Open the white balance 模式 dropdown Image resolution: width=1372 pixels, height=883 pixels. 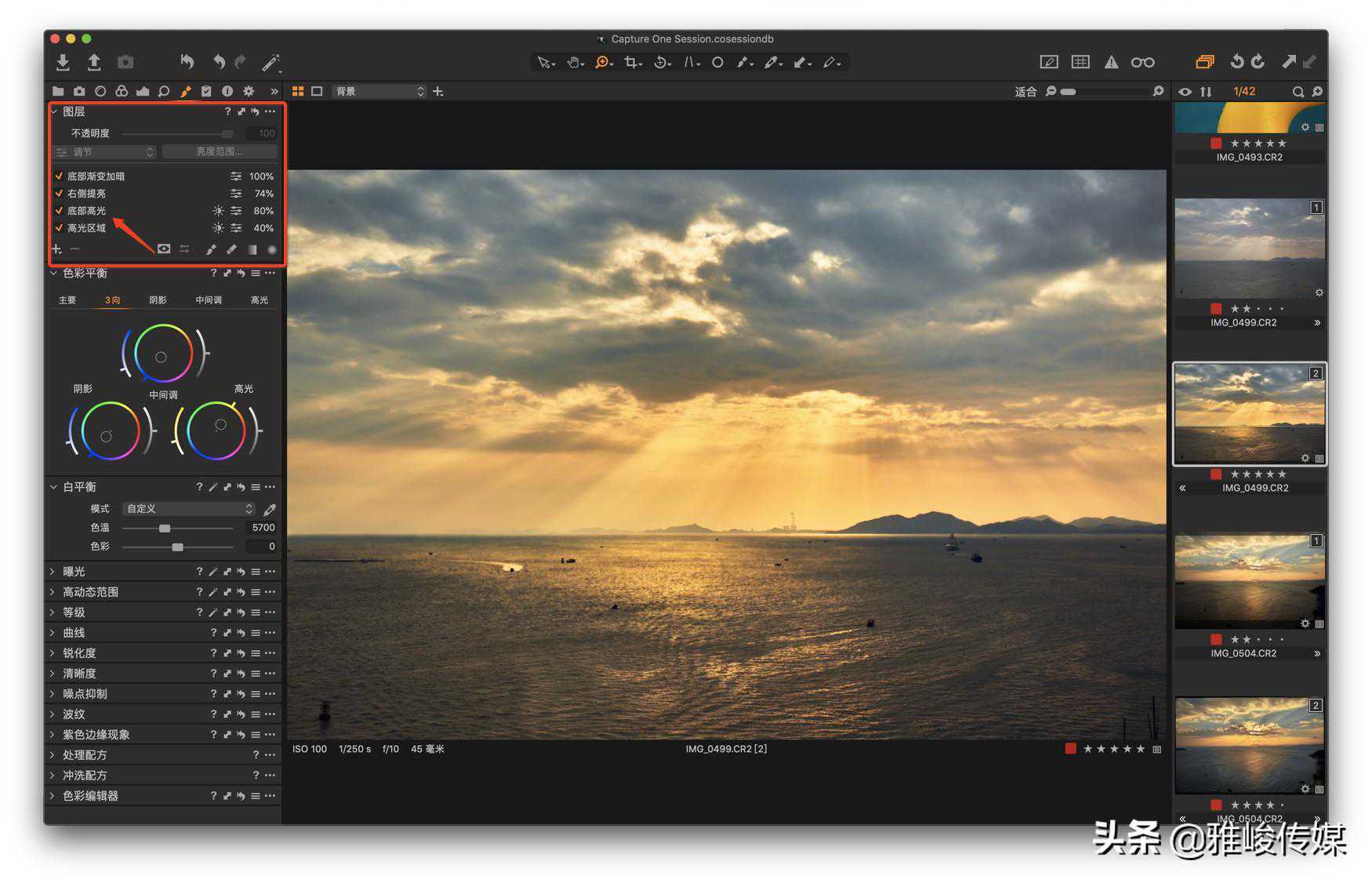coord(189,509)
